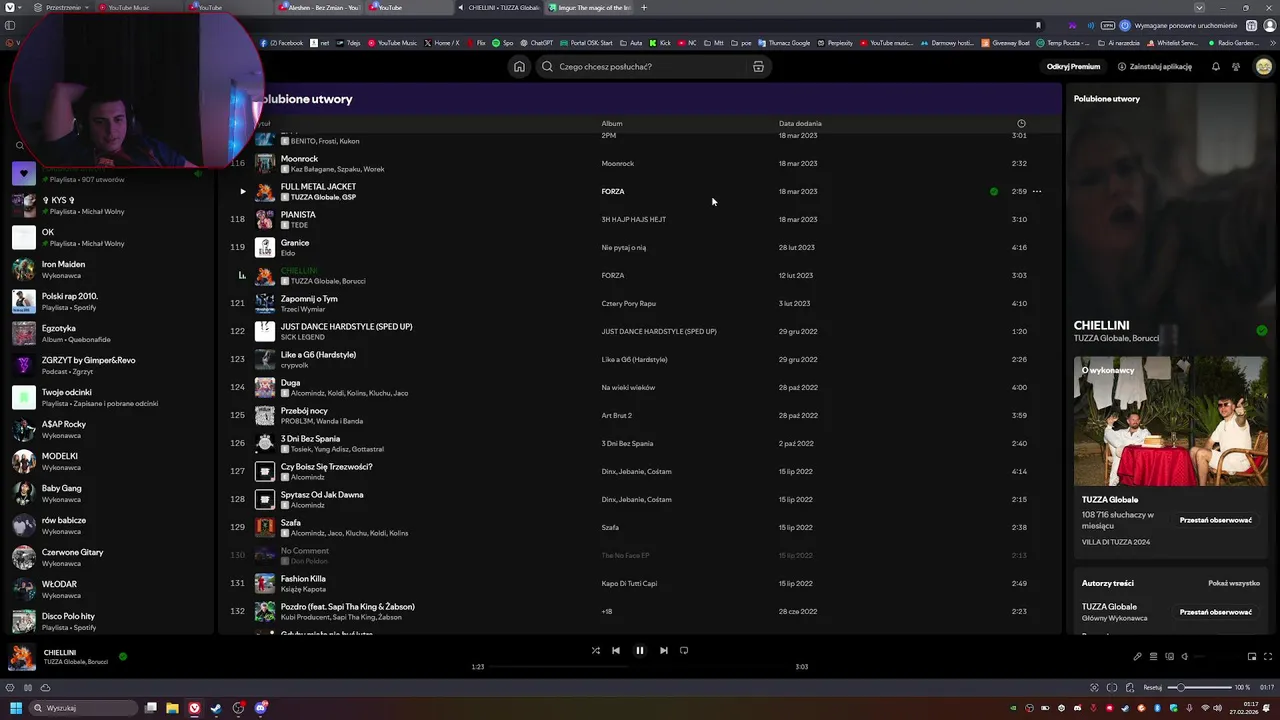Open Przebój nocy album cover thumbnail
This screenshot has width=1280, height=720.
(265, 415)
